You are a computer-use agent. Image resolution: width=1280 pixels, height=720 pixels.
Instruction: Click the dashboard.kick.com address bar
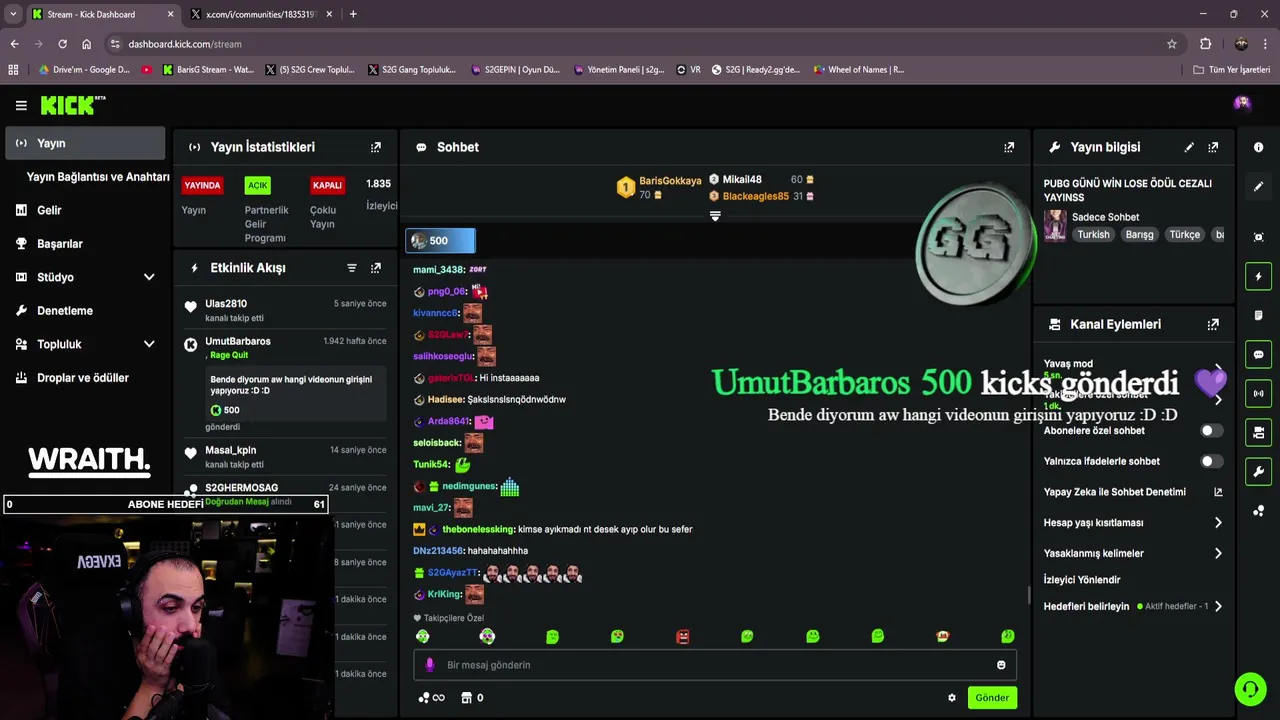point(640,44)
